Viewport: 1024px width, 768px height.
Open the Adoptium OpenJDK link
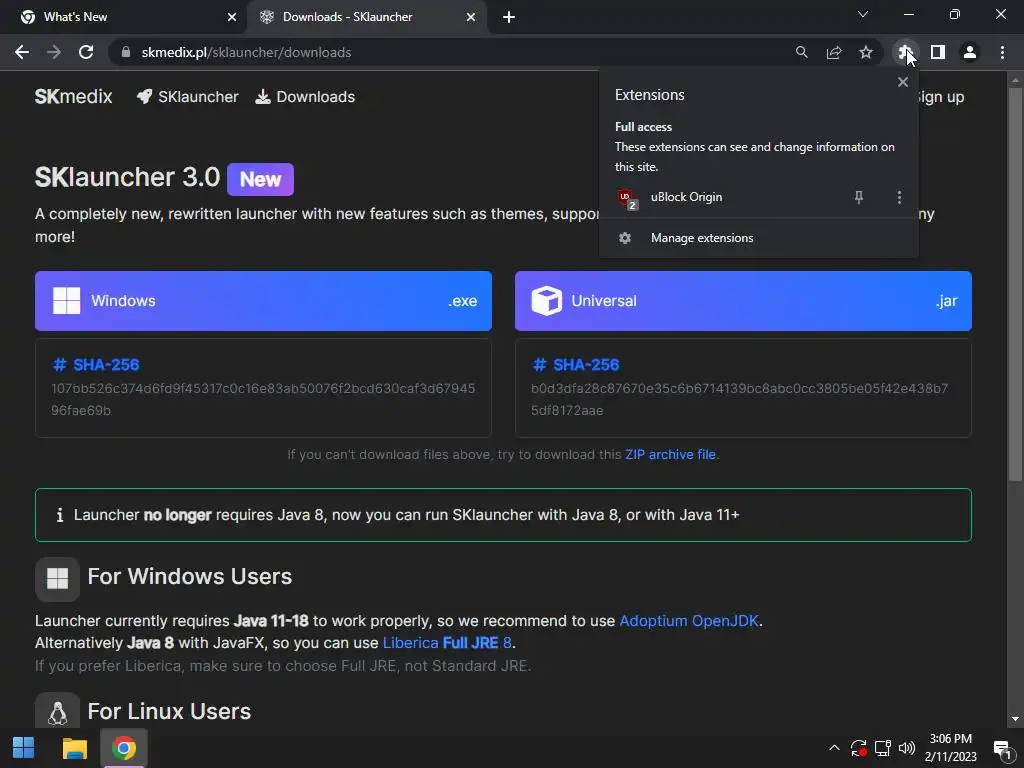tap(689, 620)
